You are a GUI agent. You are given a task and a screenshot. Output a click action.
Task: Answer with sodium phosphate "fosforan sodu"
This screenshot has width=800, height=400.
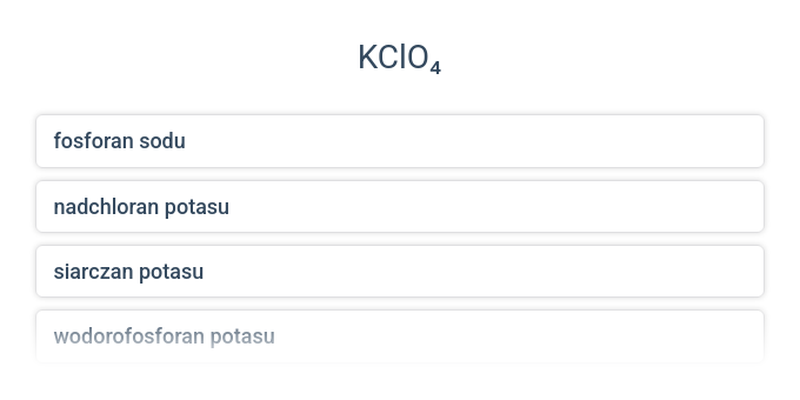tap(400, 141)
